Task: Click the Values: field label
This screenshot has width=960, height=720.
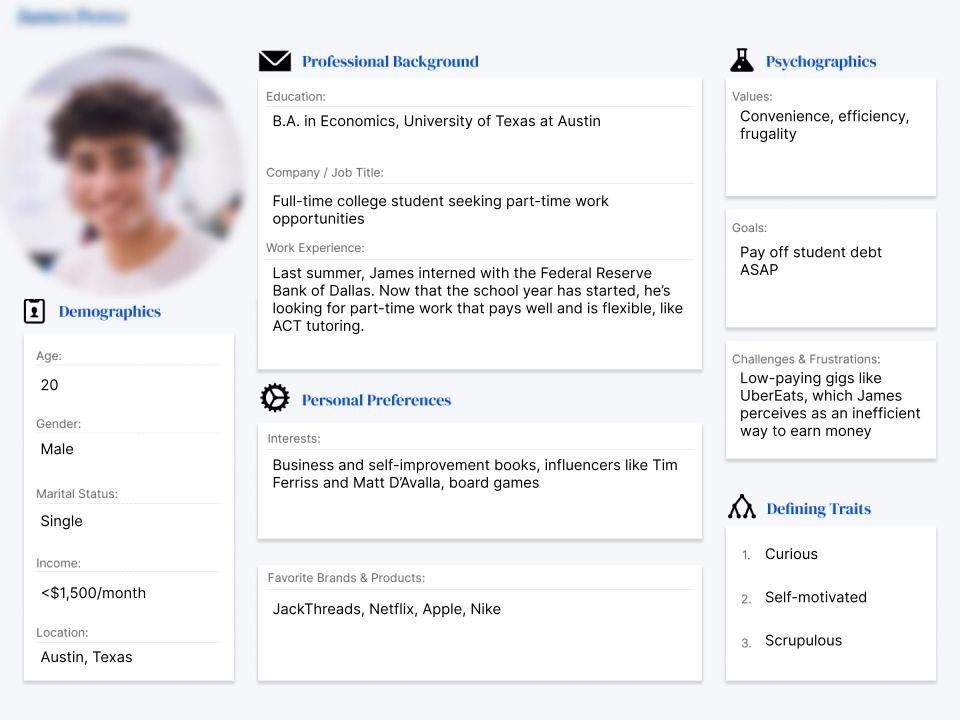Action: pyautogui.click(x=752, y=97)
